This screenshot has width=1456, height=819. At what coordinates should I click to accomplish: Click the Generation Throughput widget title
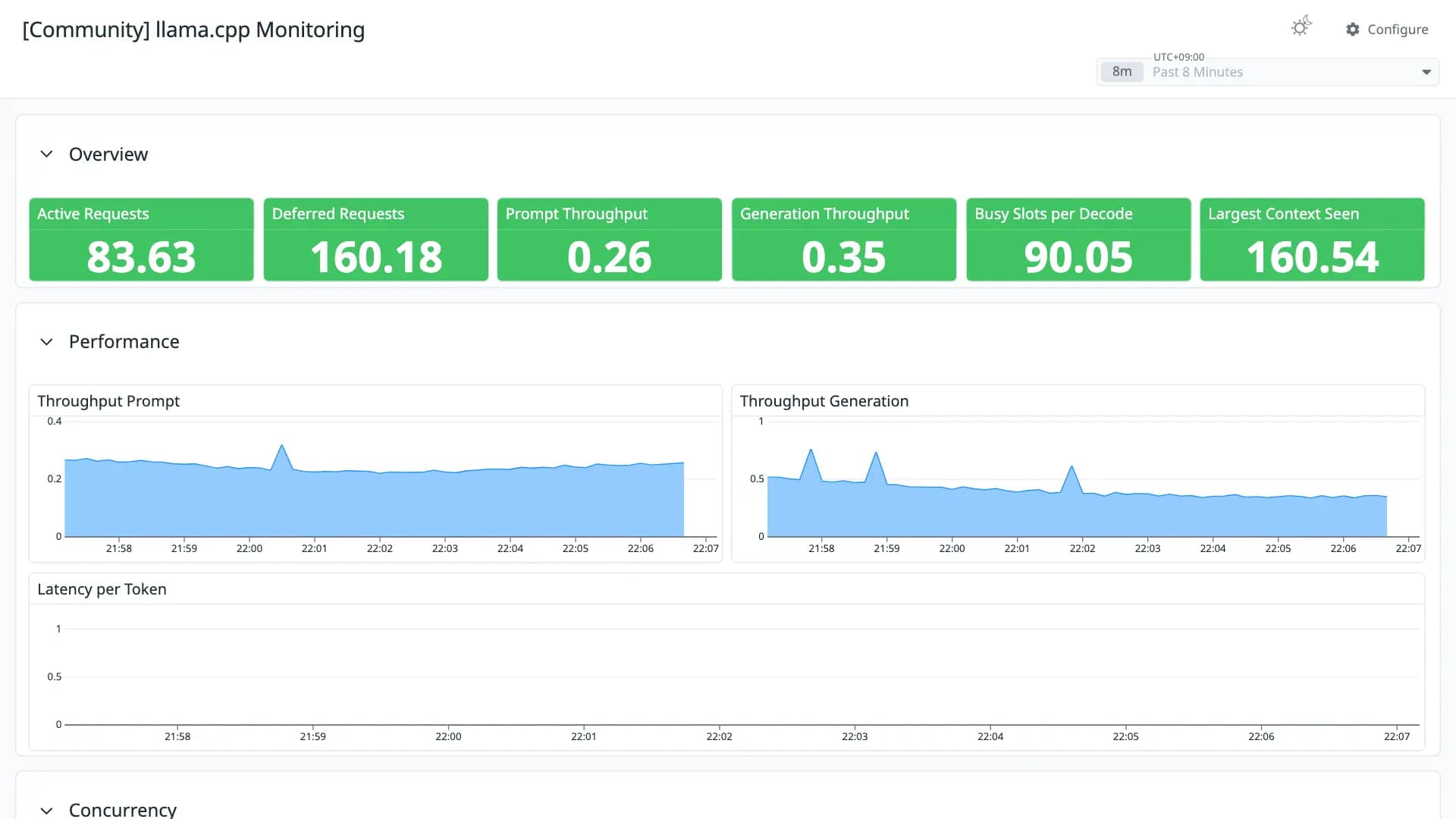tap(824, 214)
